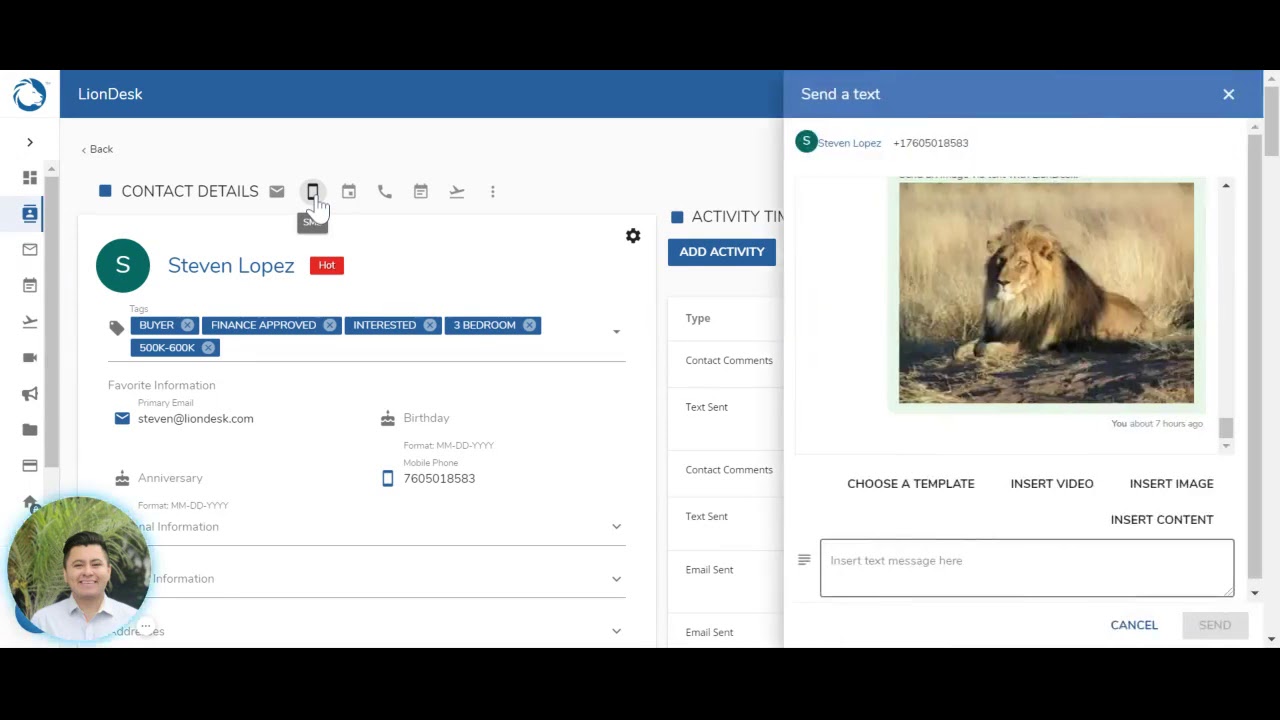Click the email envelope icon beside Contact Details
The image size is (1280, 720).
tap(277, 192)
